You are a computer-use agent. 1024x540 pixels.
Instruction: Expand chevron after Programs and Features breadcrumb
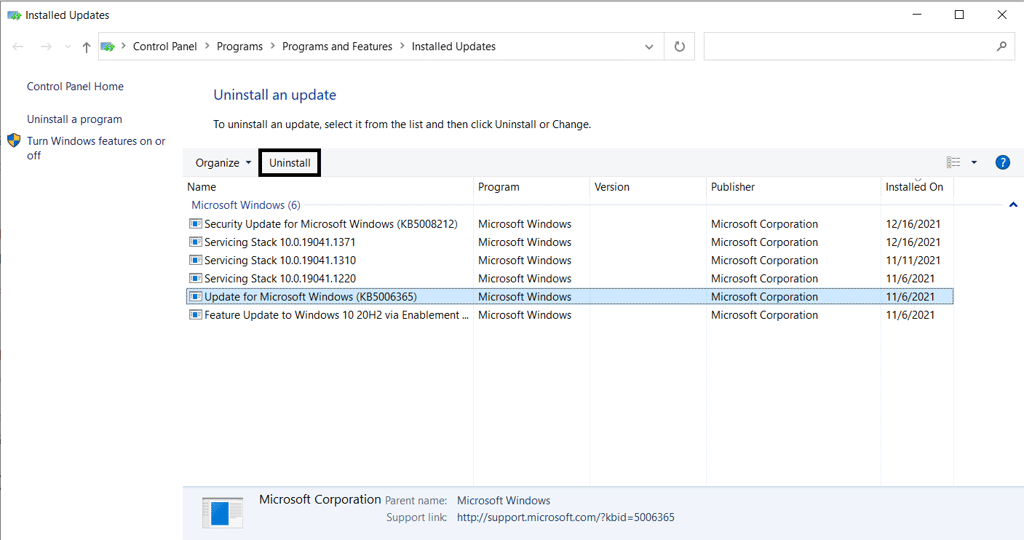402,46
